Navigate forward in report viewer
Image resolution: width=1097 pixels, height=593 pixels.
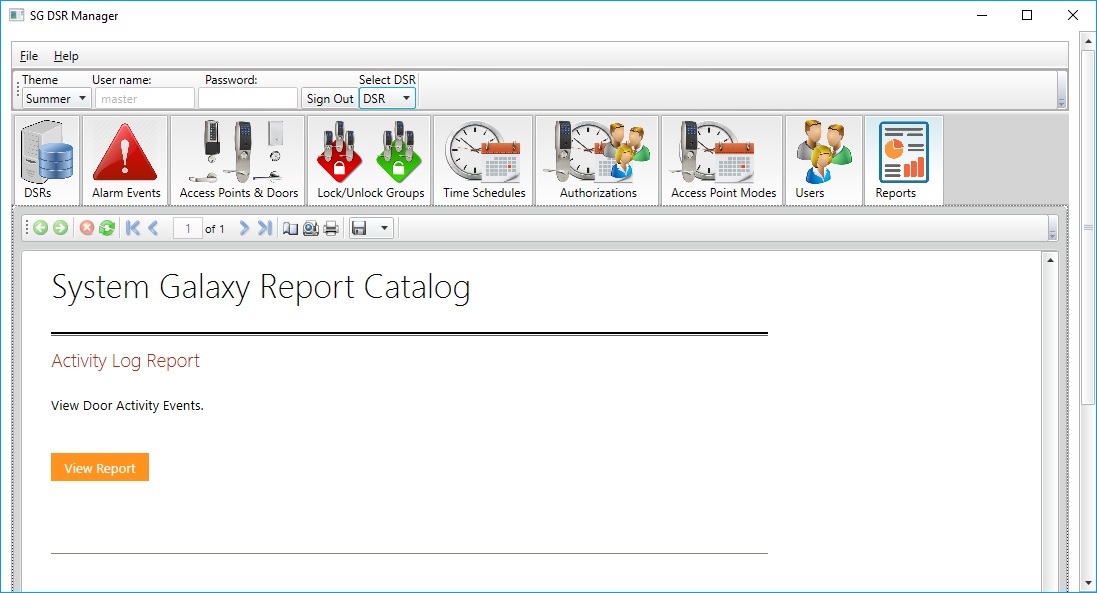[61, 228]
